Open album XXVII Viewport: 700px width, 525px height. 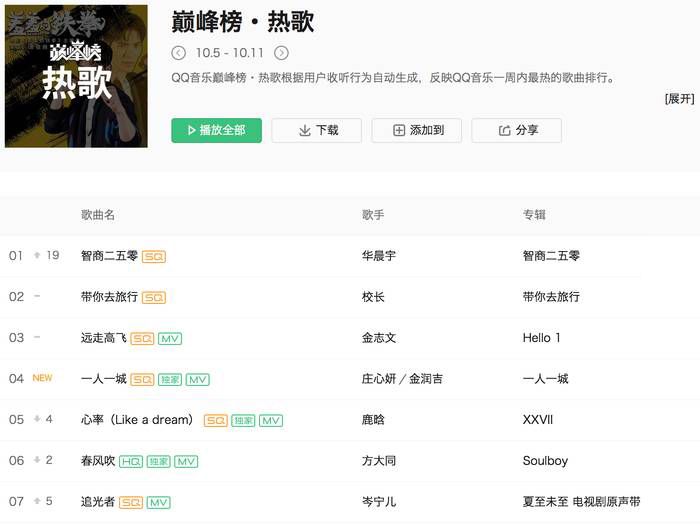(538, 420)
